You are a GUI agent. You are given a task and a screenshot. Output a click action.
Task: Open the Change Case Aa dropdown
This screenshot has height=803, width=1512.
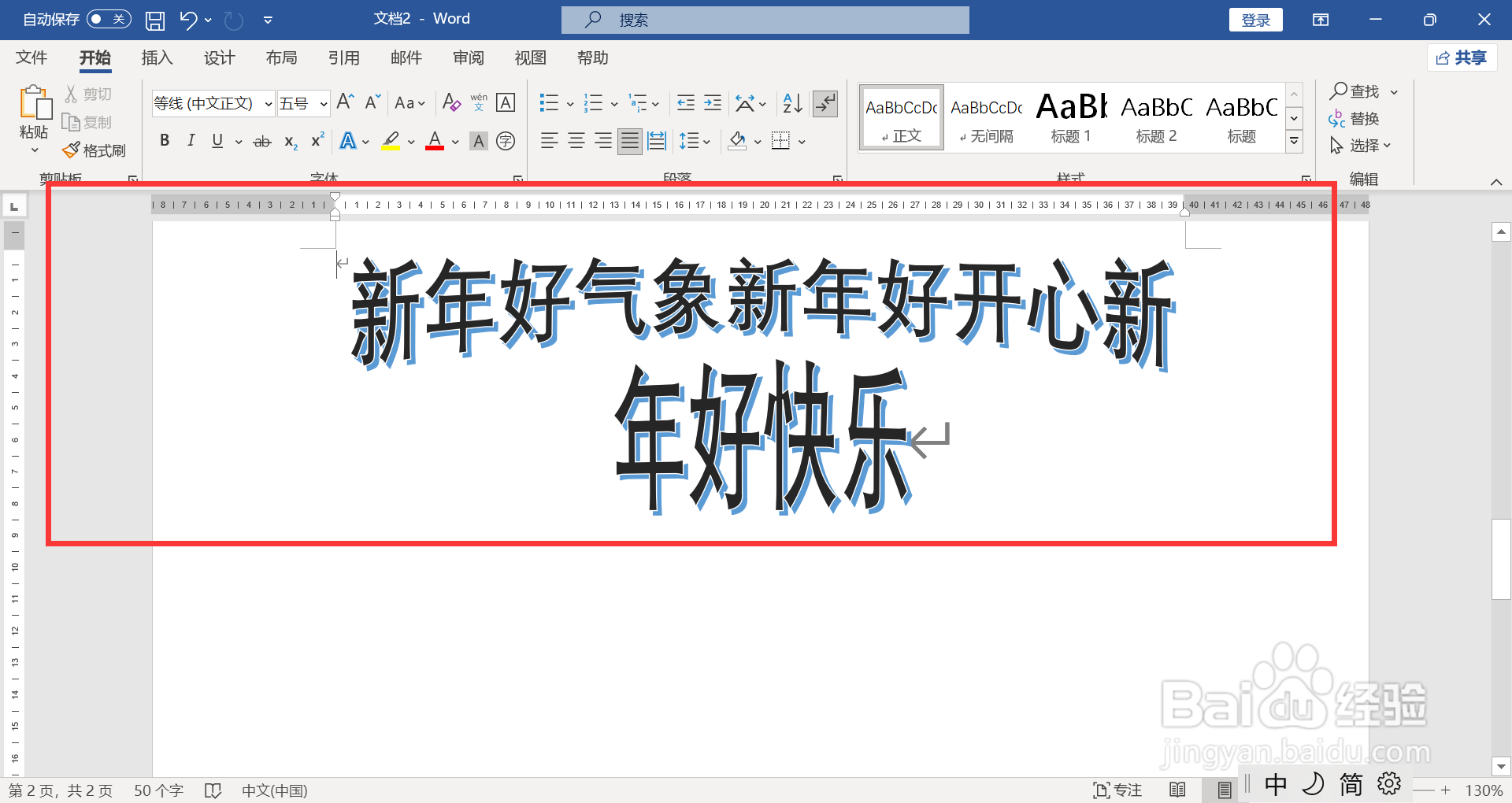pyautogui.click(x=409, y=103)
